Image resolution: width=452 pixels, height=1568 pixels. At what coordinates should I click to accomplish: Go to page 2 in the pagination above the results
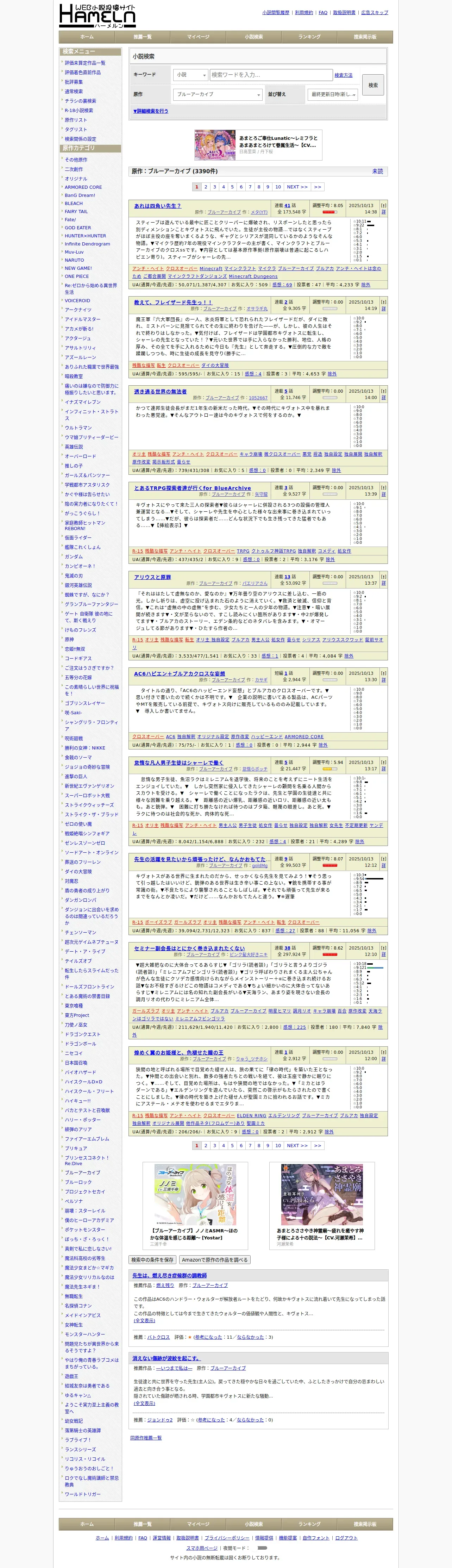pyautogui.click(x=206, y=187)
